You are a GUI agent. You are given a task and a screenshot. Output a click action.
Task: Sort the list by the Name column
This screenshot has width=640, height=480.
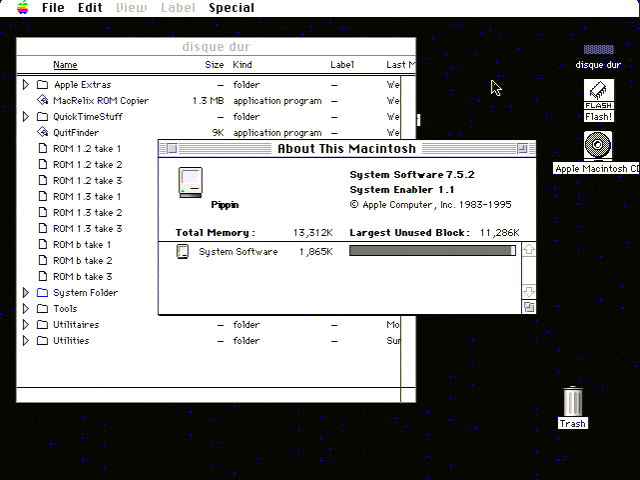(x=65, y=64)
